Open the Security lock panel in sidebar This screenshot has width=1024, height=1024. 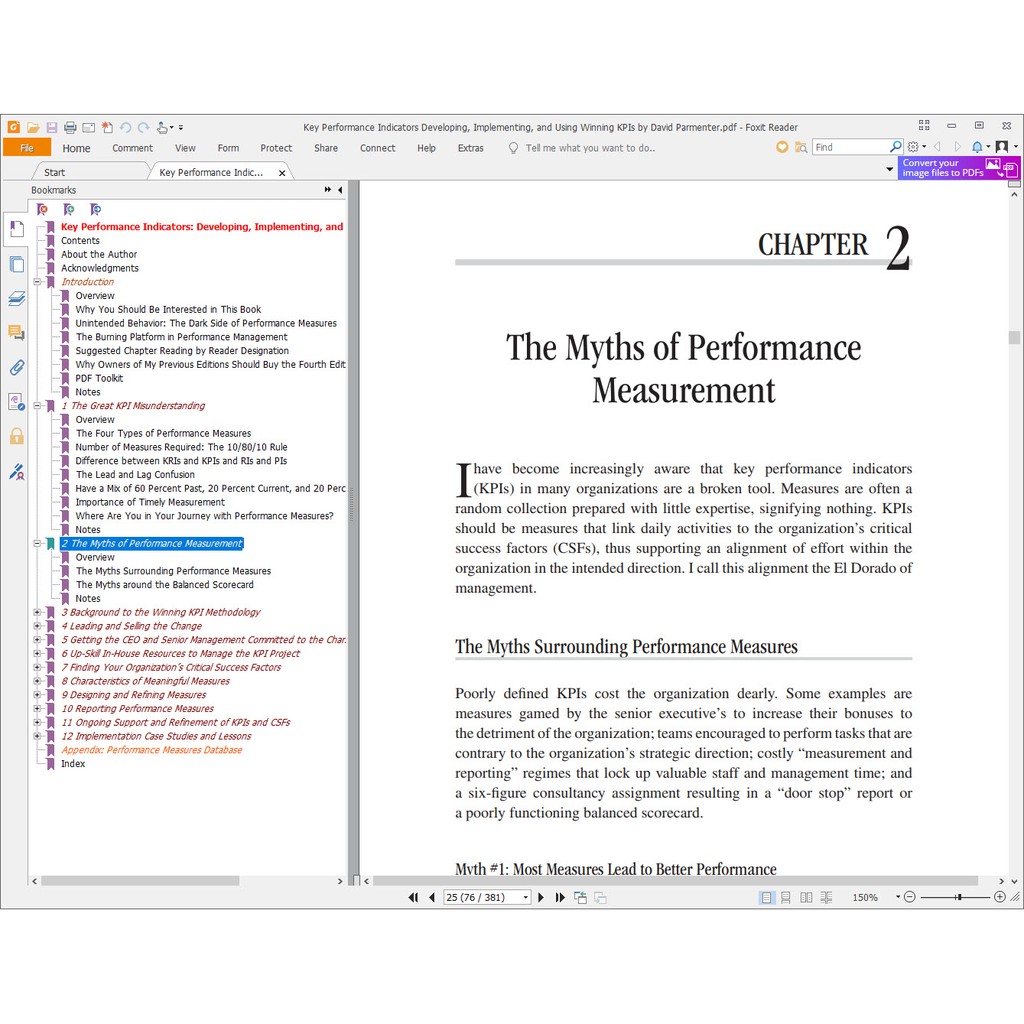(16, 436)
